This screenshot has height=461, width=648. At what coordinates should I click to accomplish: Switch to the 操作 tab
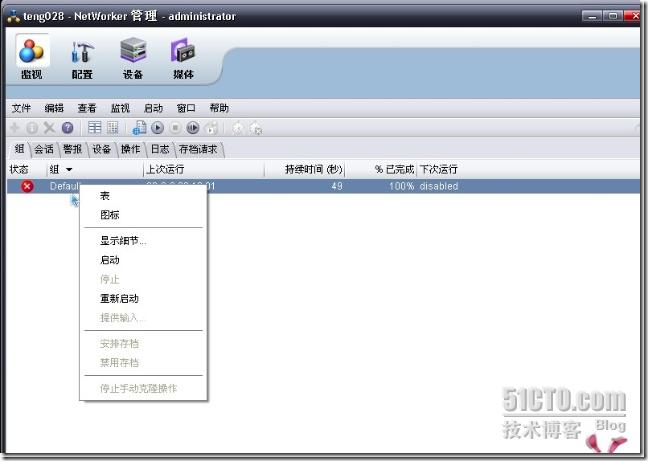click(x=130, y=149)
